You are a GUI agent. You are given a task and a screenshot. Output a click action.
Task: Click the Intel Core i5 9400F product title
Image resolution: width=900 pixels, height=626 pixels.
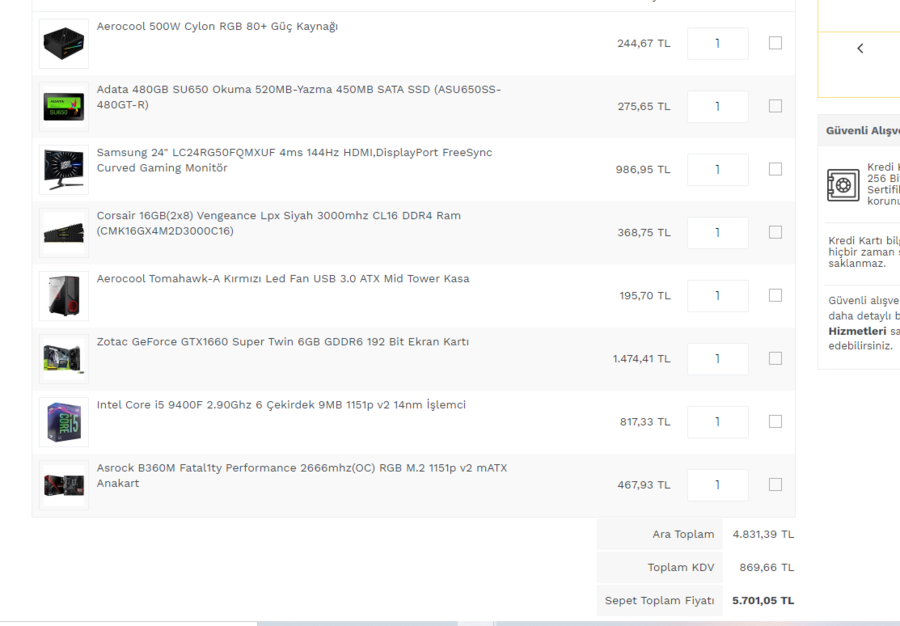(280, 405)
